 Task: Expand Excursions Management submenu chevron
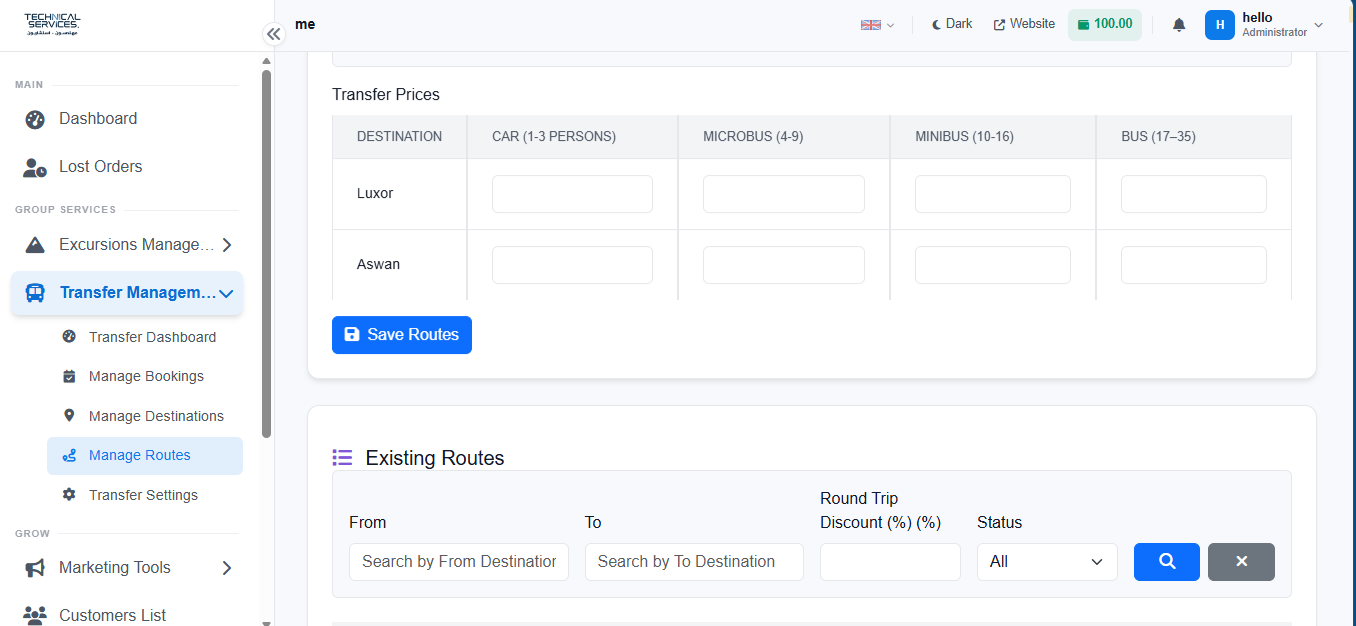coord(227,245)
